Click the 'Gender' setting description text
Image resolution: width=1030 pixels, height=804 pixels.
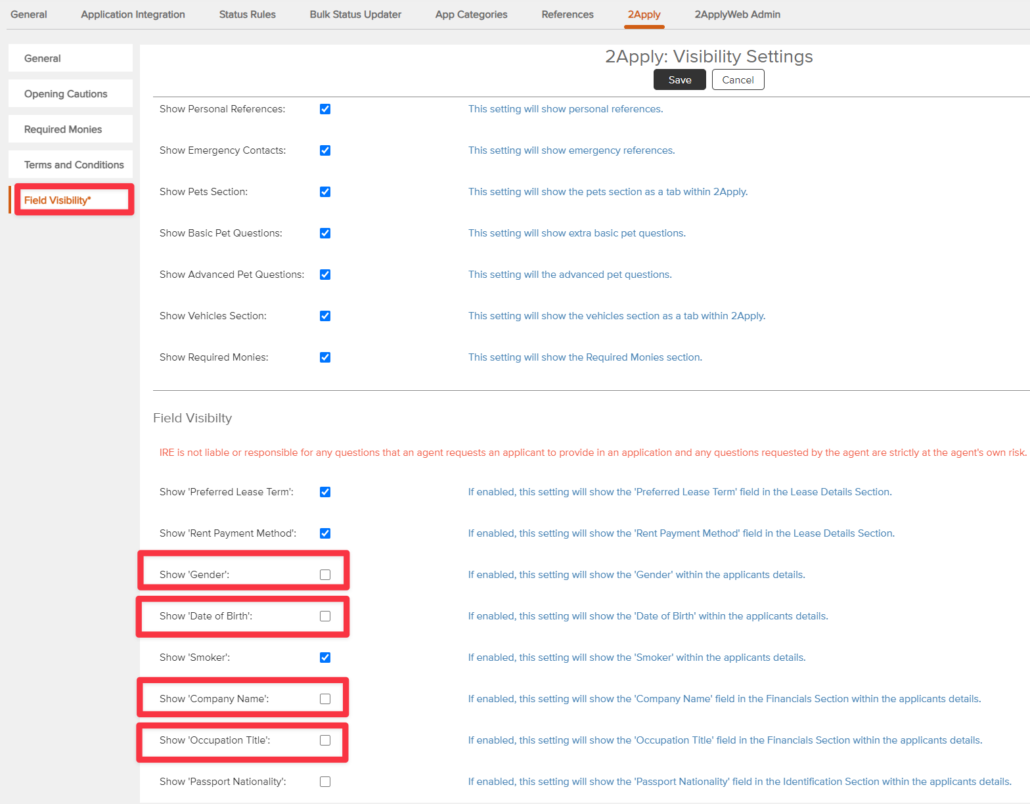[637, 575]
